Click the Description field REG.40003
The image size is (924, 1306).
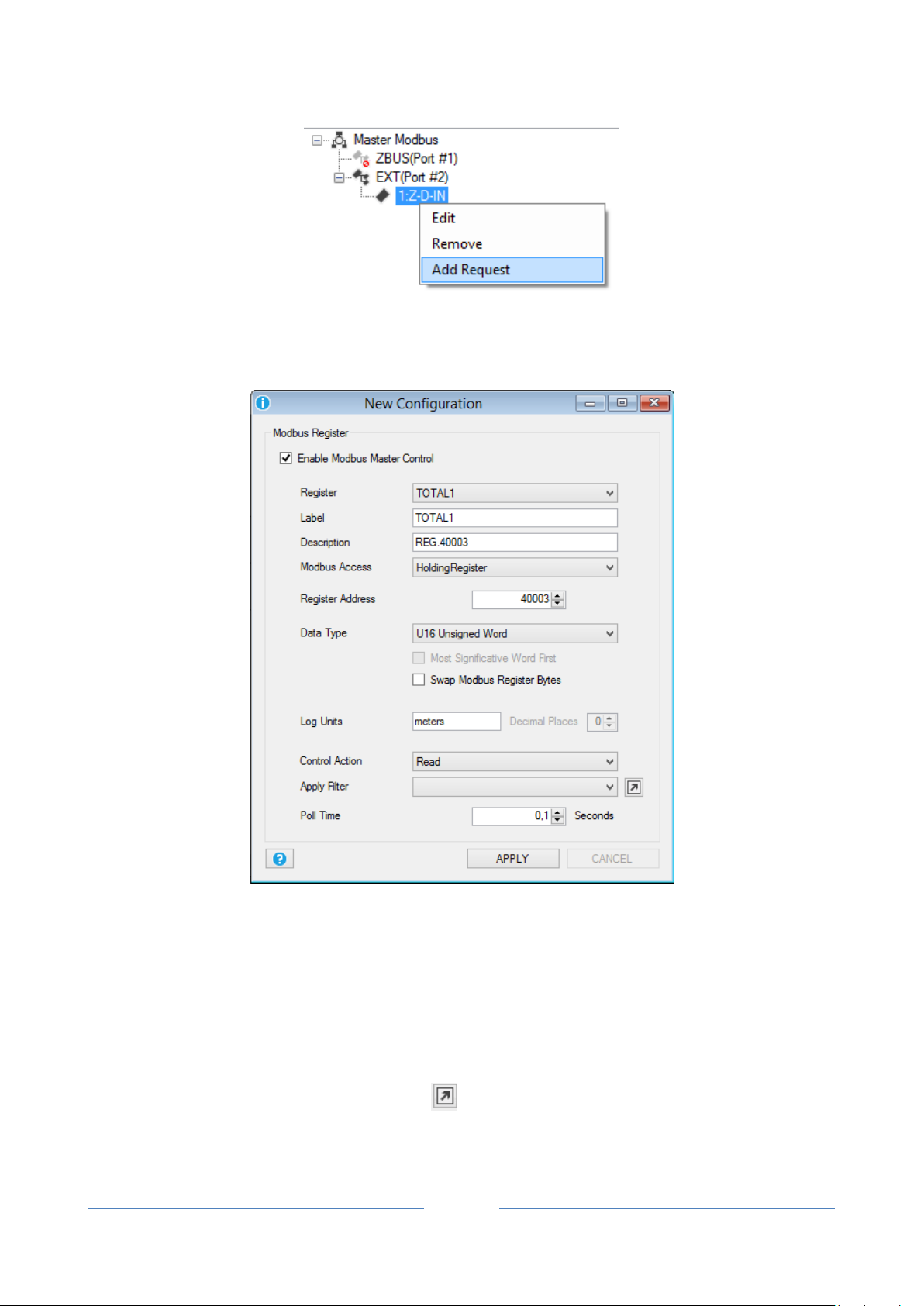point(515,543)
